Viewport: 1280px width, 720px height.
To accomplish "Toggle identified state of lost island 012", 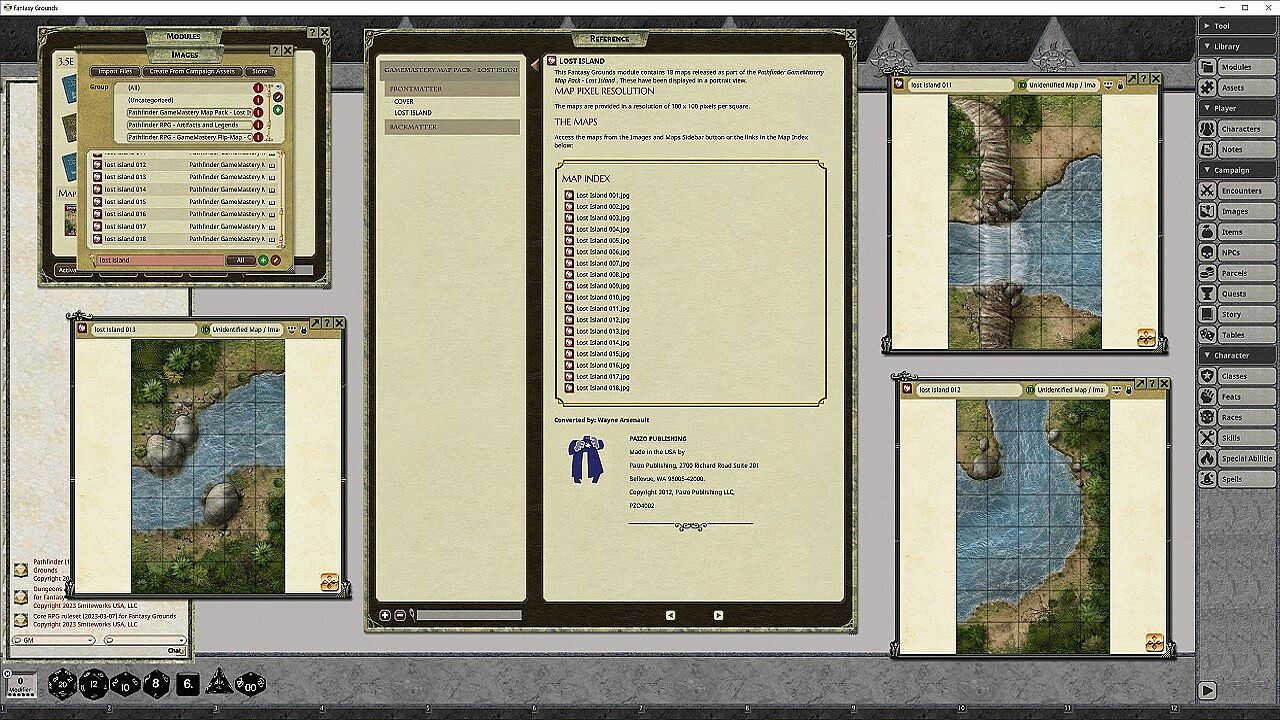I will point(1030,390).
